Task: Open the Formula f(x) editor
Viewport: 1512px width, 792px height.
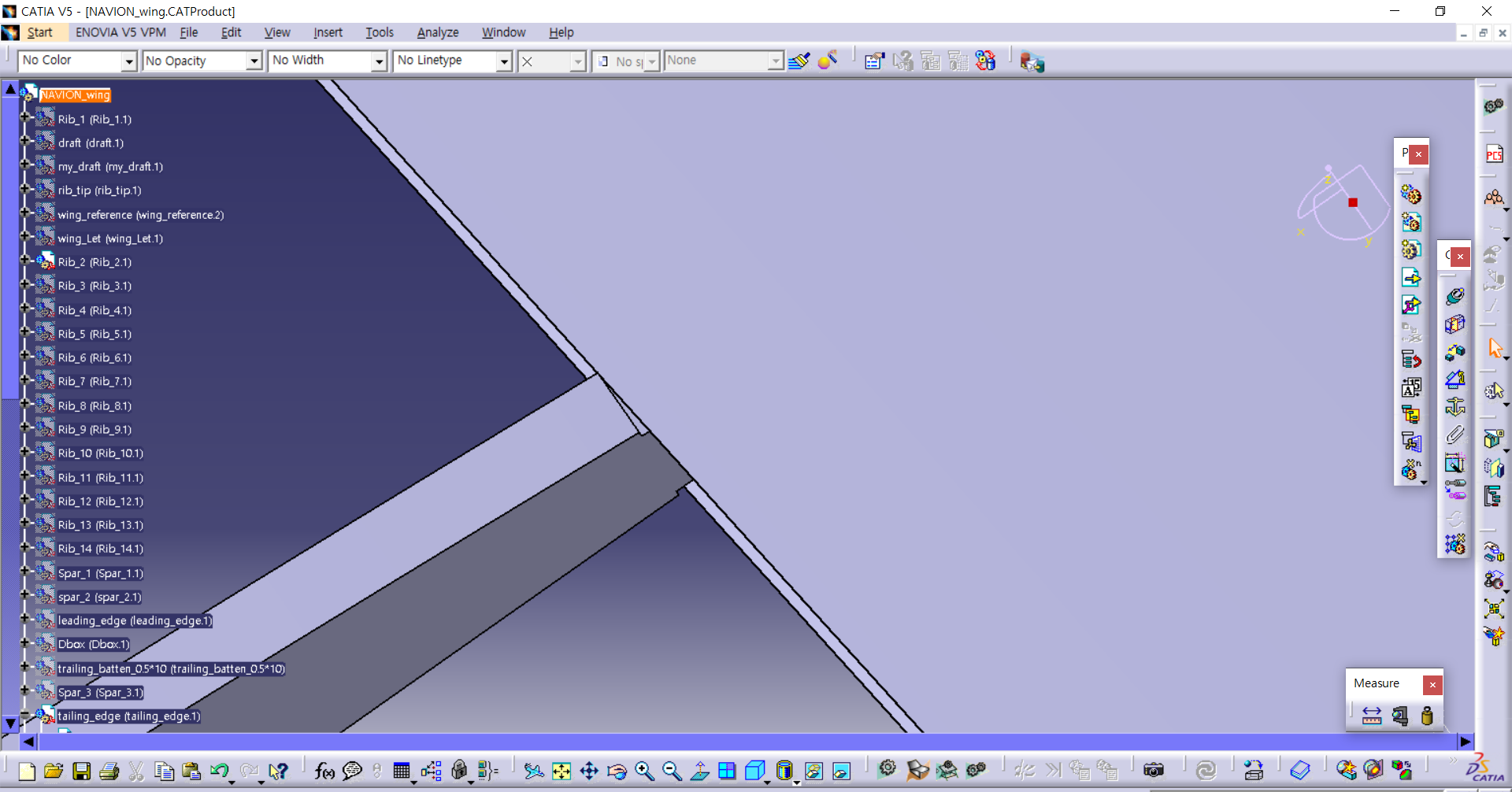Action: [x=324, y=771]
